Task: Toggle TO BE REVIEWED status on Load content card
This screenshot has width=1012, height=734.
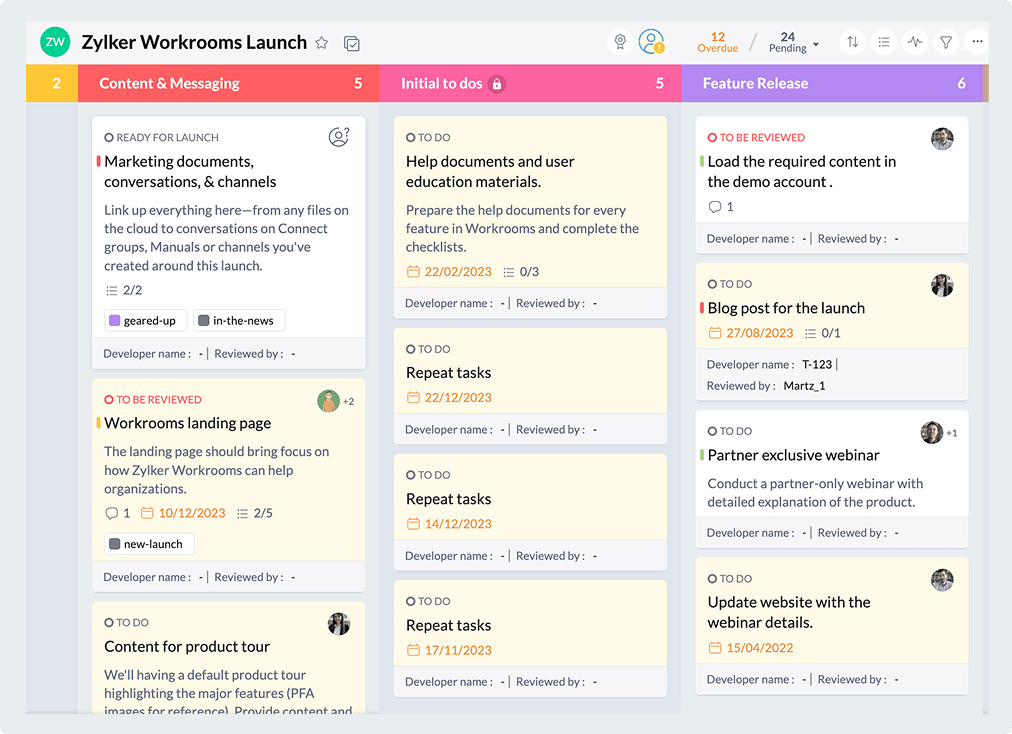Action: (x=713, y=138)
